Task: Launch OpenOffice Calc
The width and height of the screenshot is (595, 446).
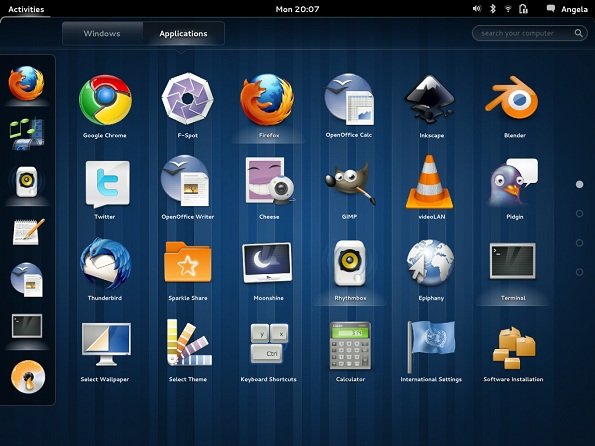Action: [x=349, y=99]
